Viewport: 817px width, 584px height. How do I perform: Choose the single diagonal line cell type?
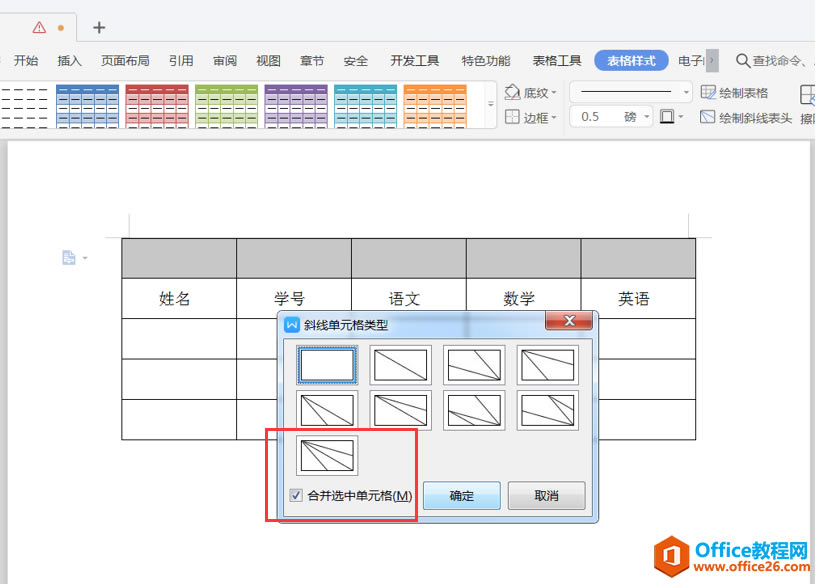[x=400, y=365]
